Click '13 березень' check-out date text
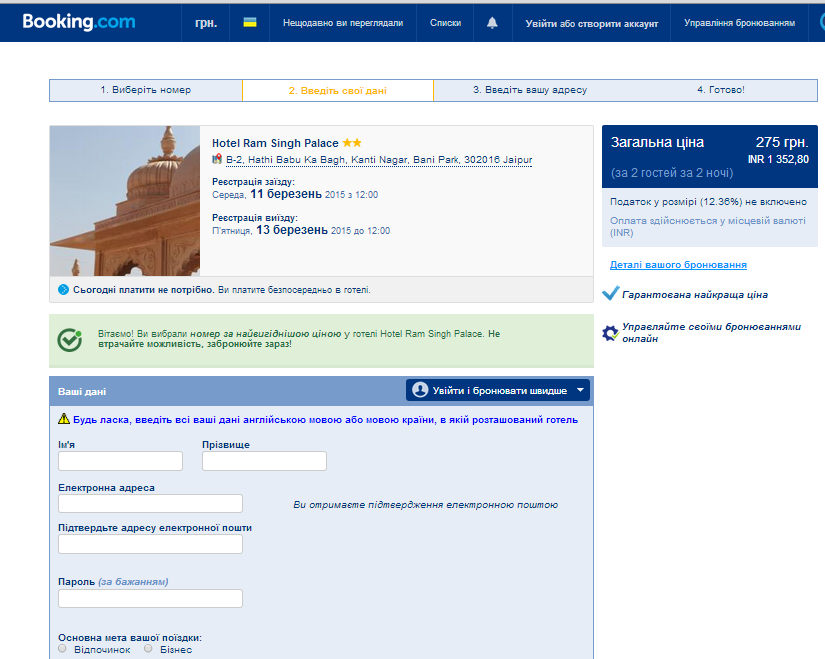Screen dimensions: 825x659 pyautogui.click(x=292, y=230)
